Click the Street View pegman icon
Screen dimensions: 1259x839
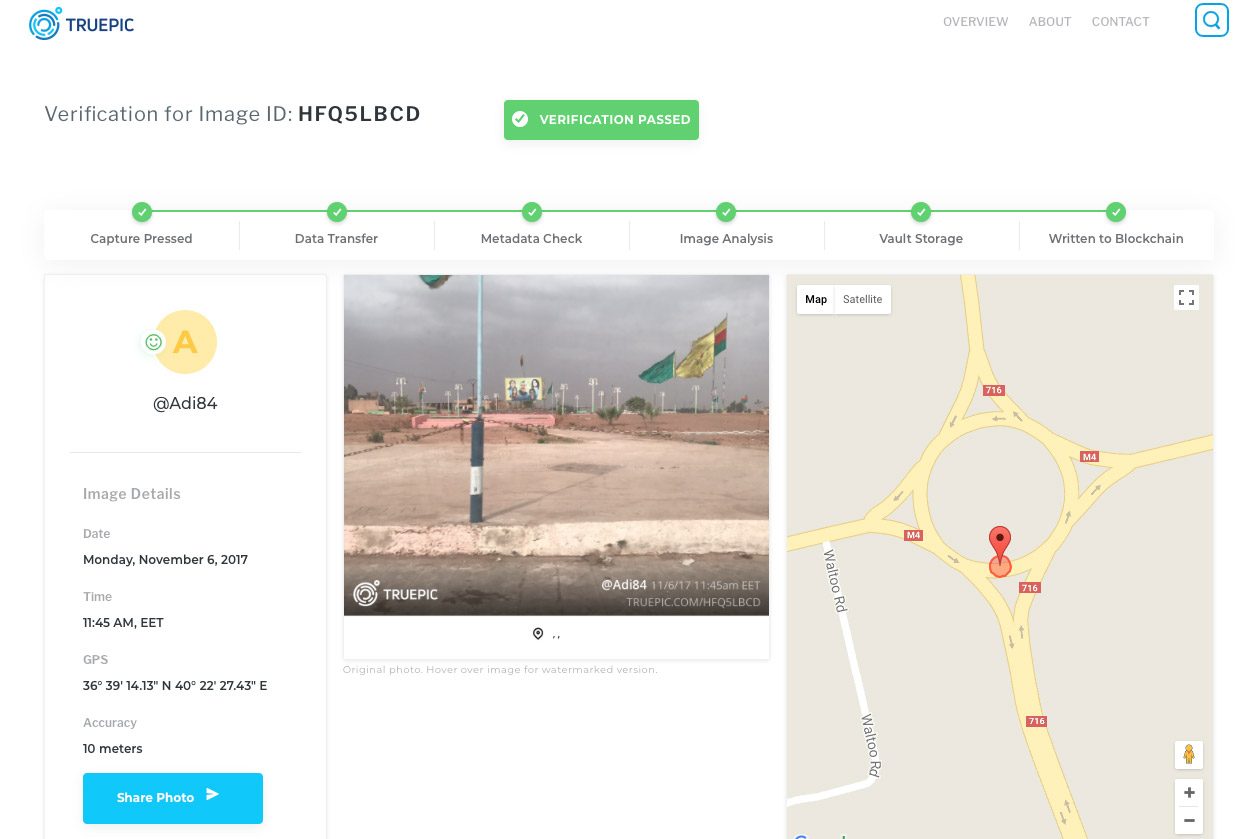[x=1188, y=754]
